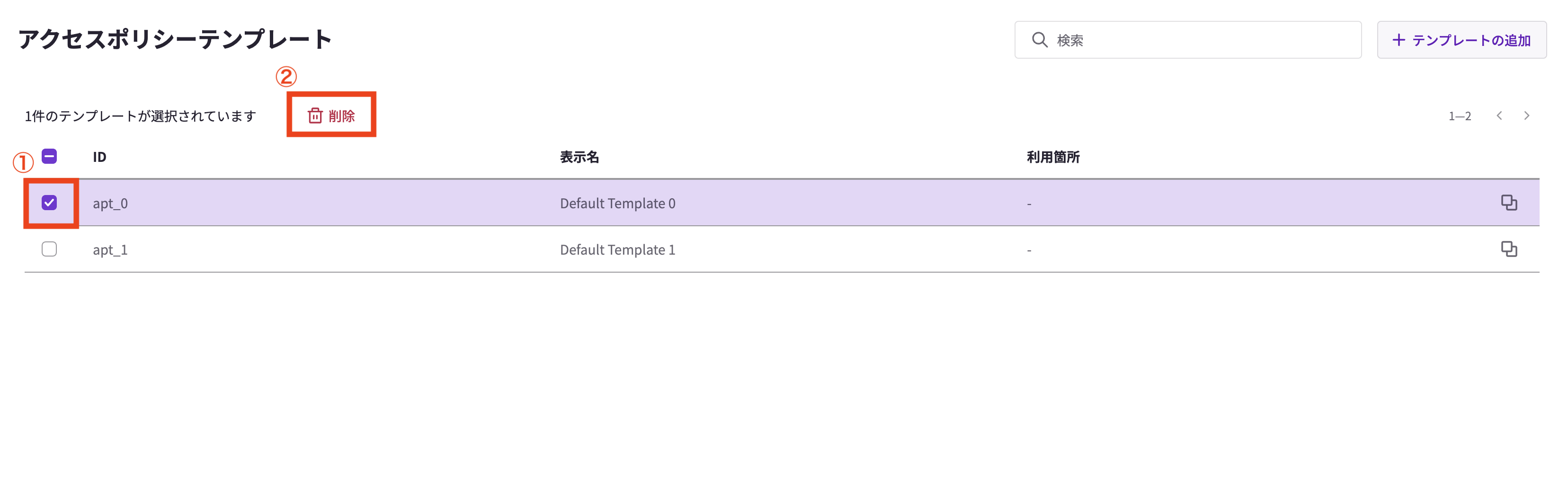Click the 表示名 column header
The image size is (1568, 497).
pyautogui.click(x=579, y=157)
